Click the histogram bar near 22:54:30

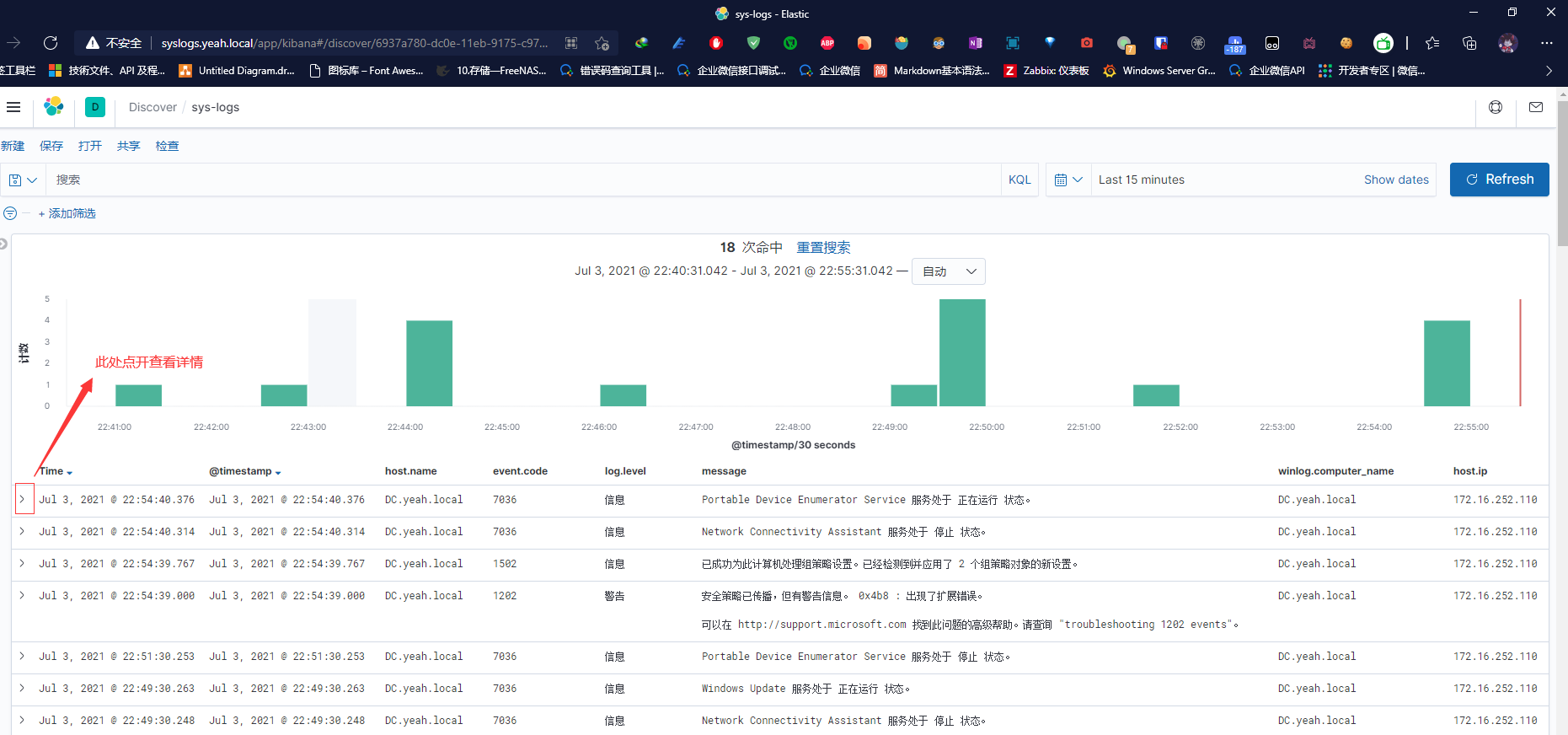(1447, 363)
